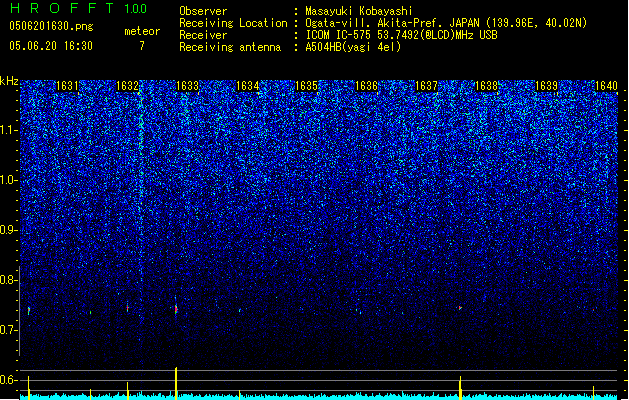Click the 0.8 kHz axis label
The width and height of the screenshot is (629, 400).
pos(8,280)
